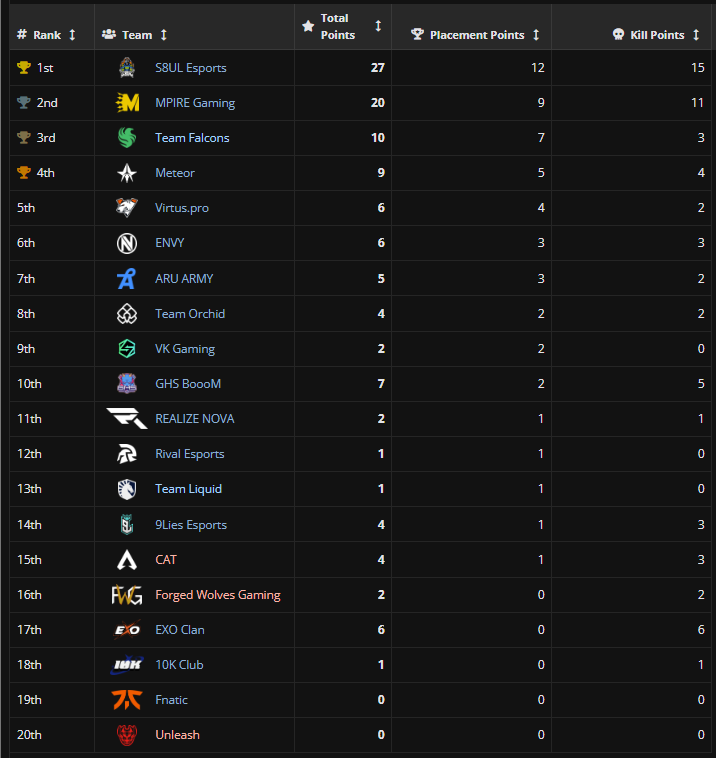Click the Meteor star logo

click(x=127, y=173)
